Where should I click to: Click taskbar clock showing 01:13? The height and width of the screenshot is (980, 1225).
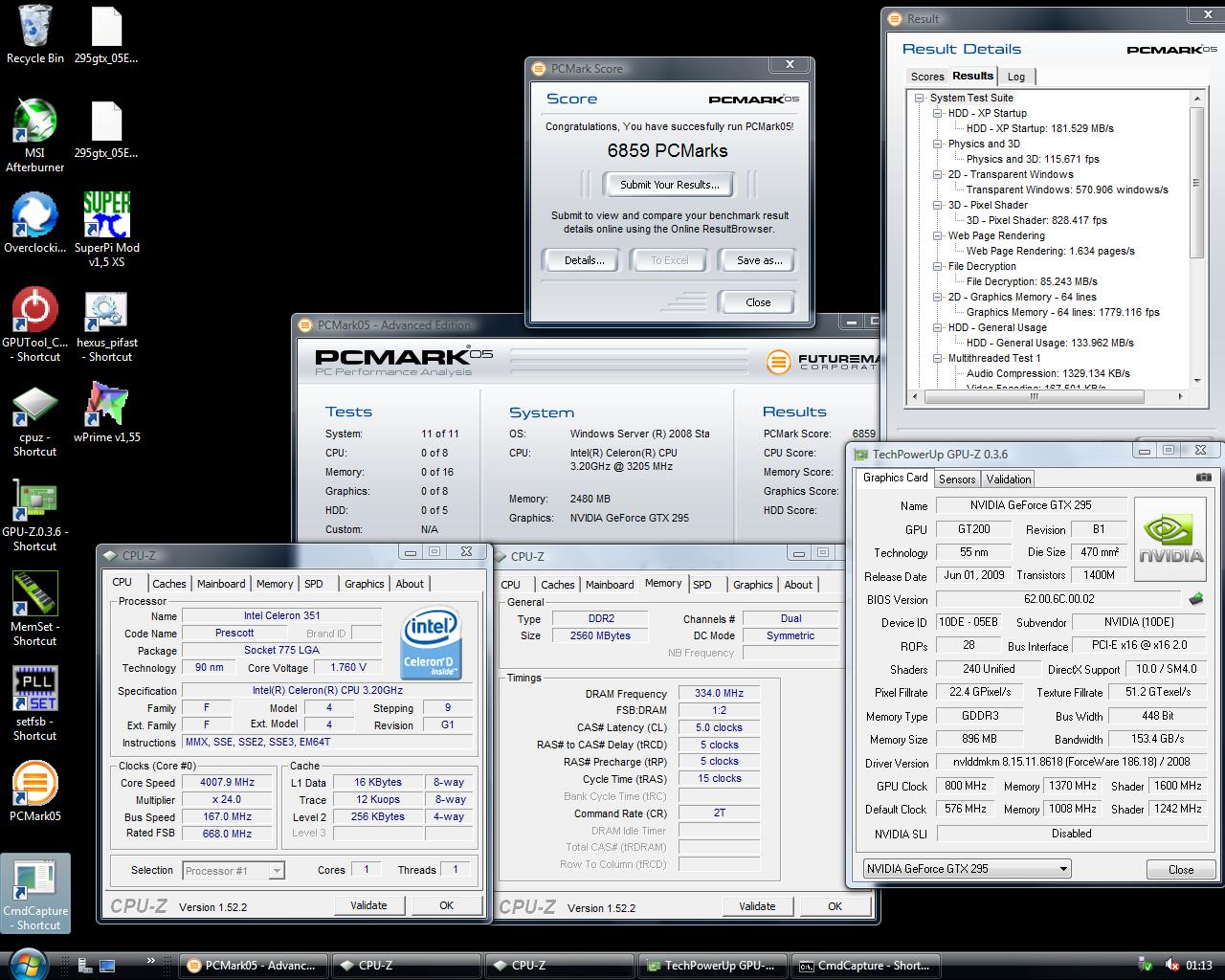click(1199, 966)
